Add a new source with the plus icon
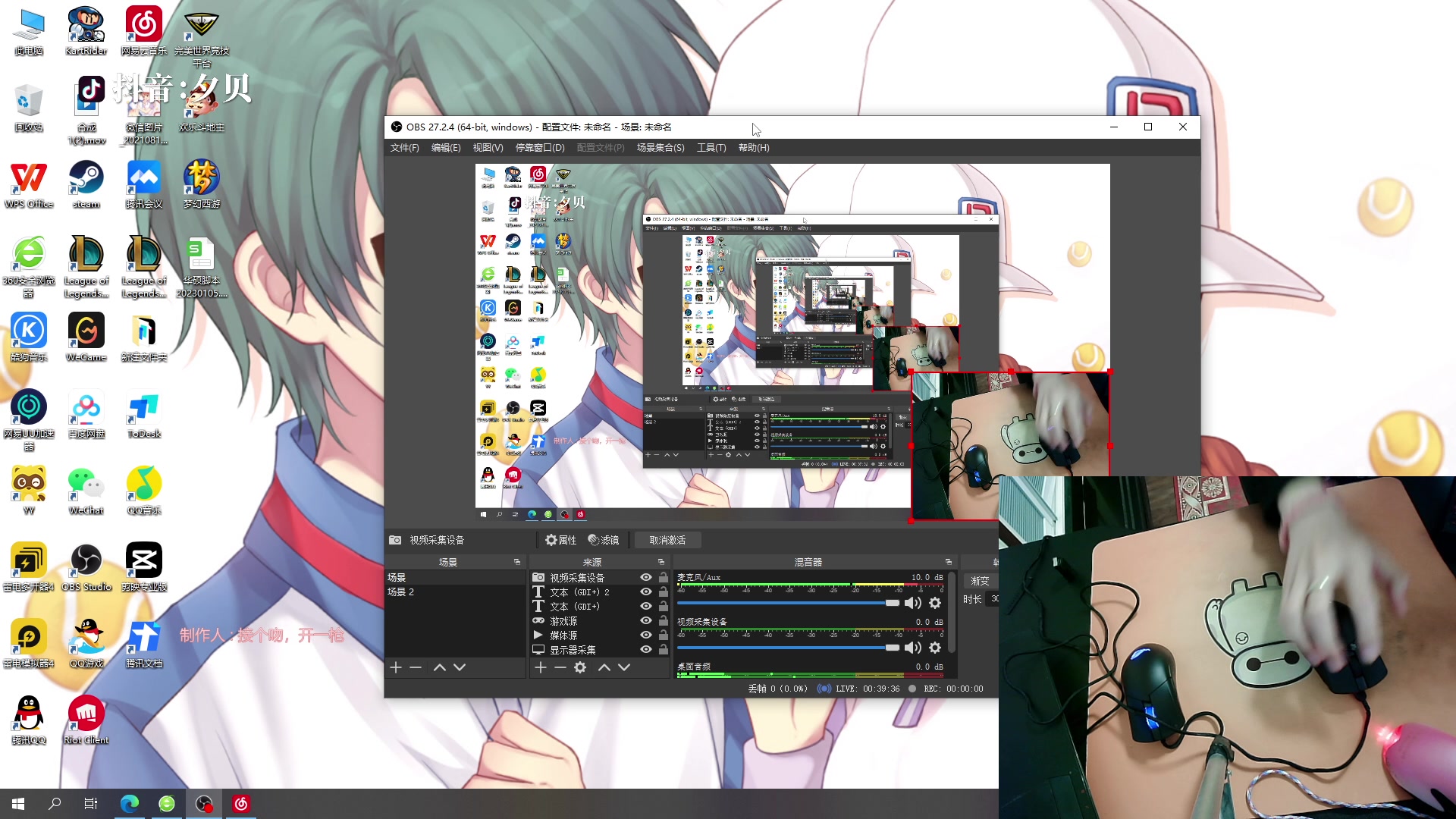 click(x=541, y=667)
